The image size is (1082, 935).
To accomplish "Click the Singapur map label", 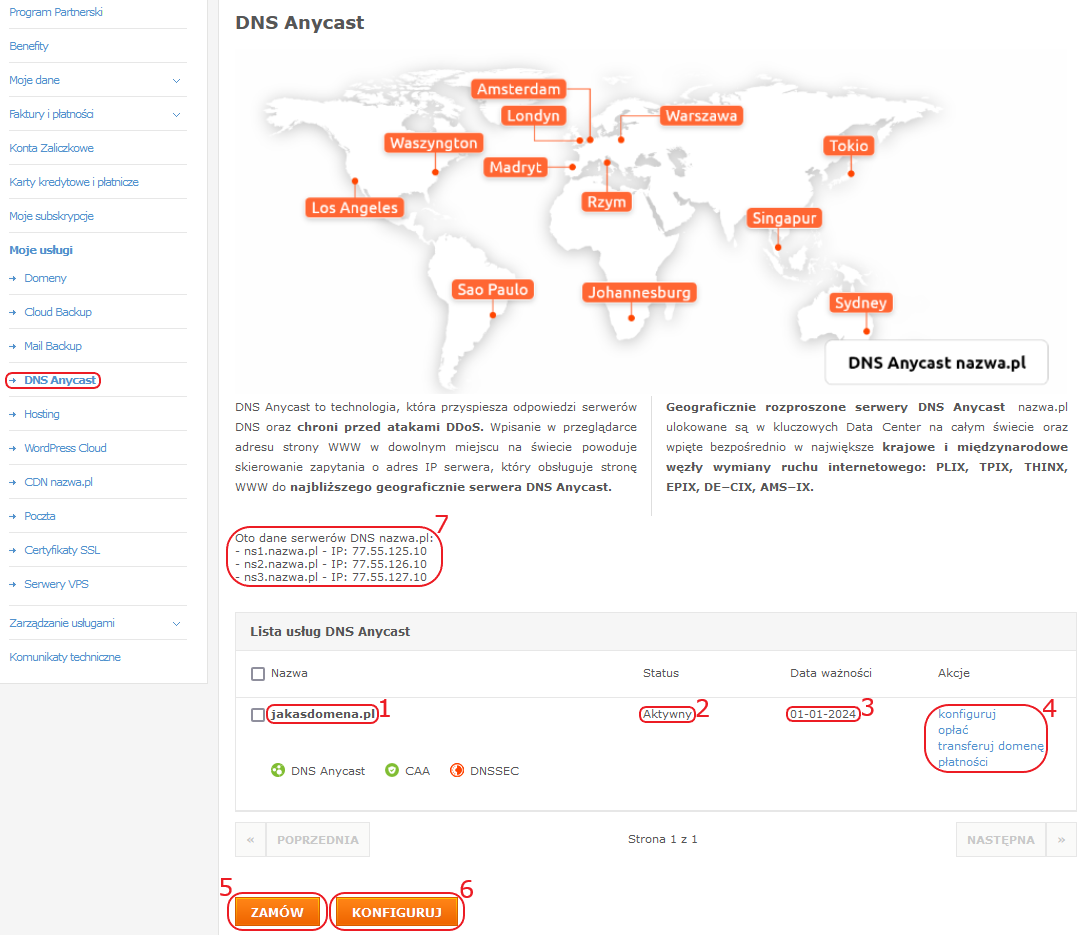I will tap(784, 218).
